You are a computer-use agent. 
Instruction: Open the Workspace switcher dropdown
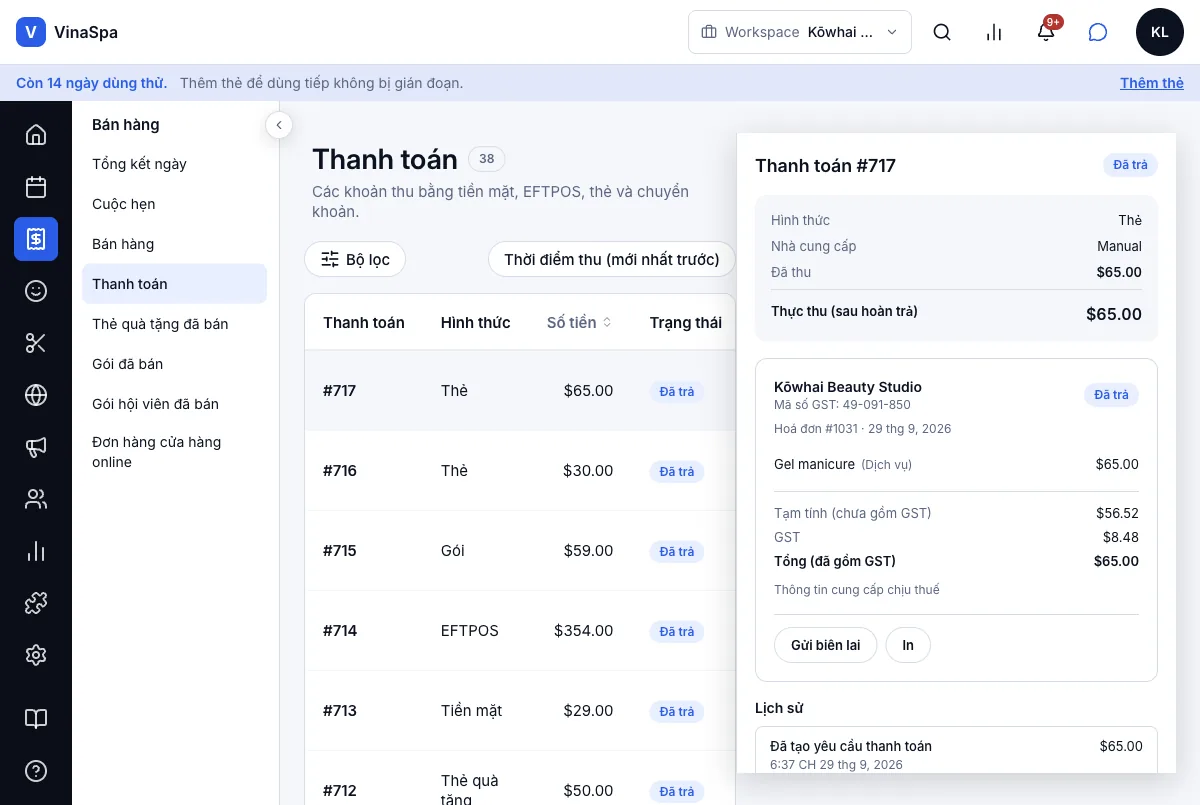[x=800, y=32]
